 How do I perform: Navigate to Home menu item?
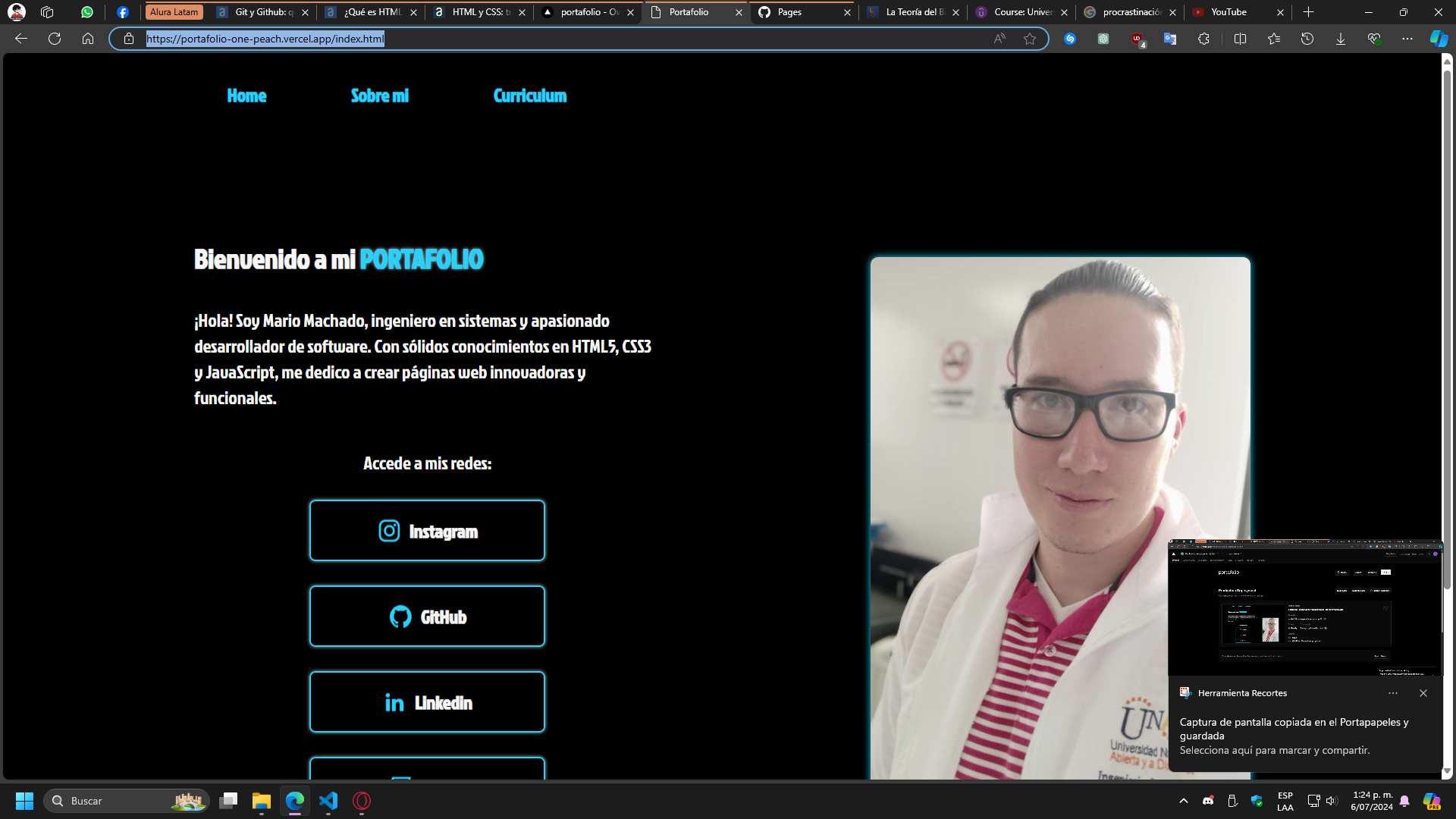coord(246,95)
